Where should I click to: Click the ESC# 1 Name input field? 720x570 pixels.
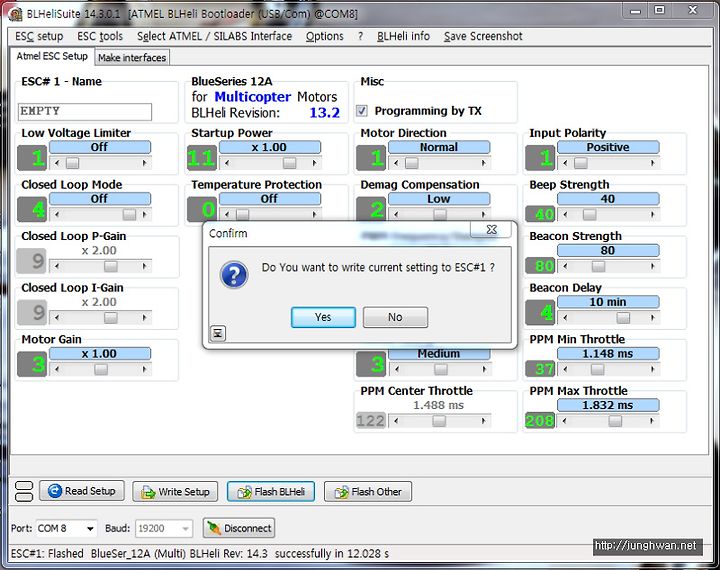coord(85,111)
